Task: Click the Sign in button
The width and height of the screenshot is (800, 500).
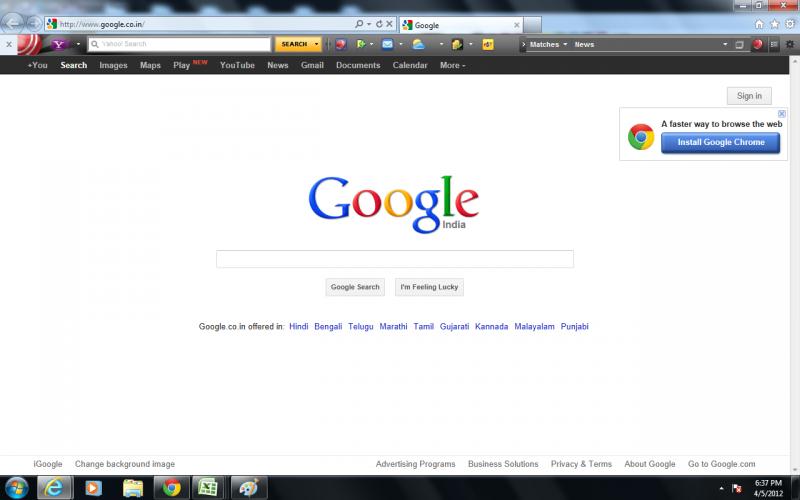Action: point(749,96)
